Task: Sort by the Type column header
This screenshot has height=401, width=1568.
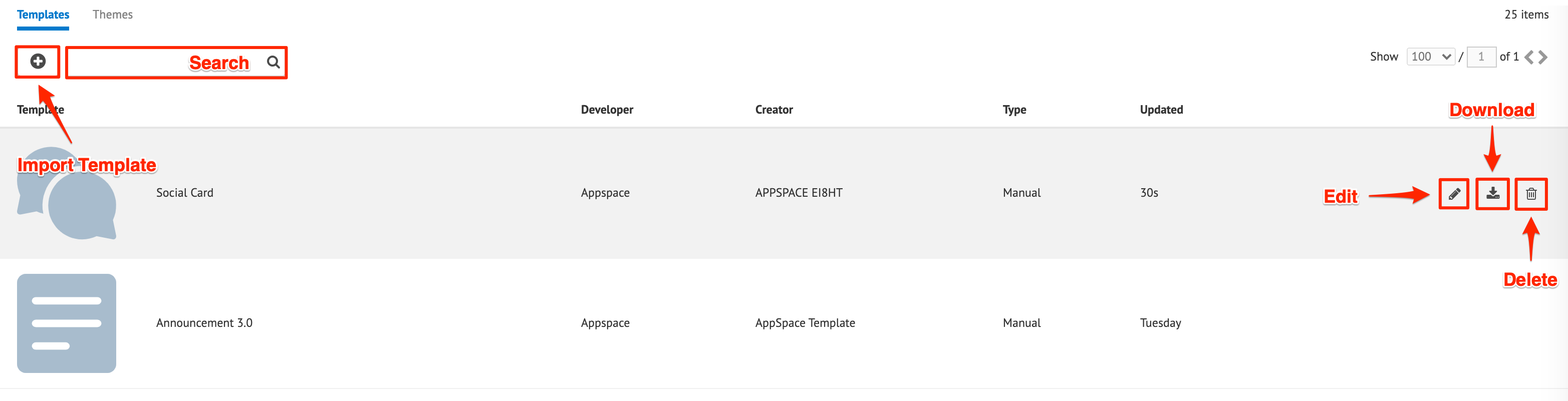Action: point(1014,110)
